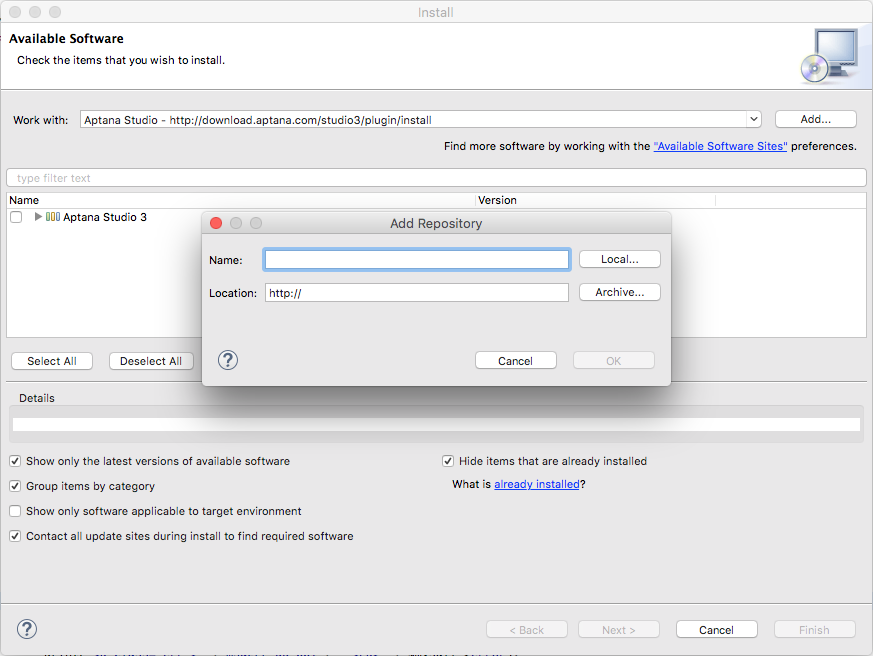Check the Aptana Studio 3 checkbox
Screen dimensions: 873x656
click(16, 217)
